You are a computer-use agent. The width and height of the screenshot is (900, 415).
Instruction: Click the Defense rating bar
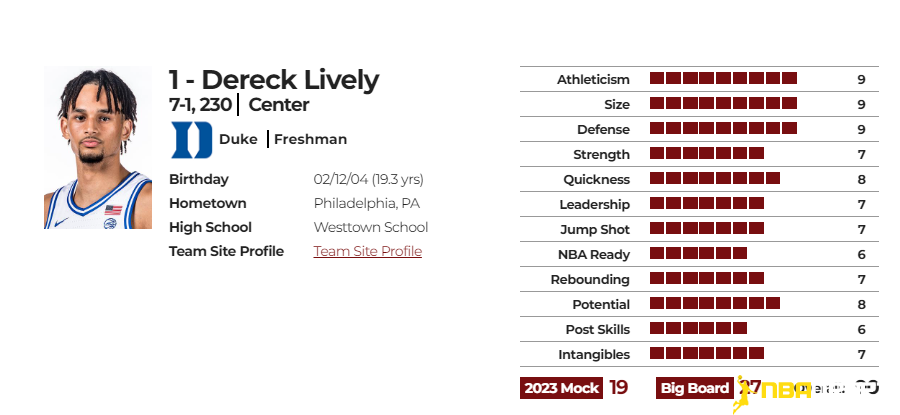click(x=723, y=129)
